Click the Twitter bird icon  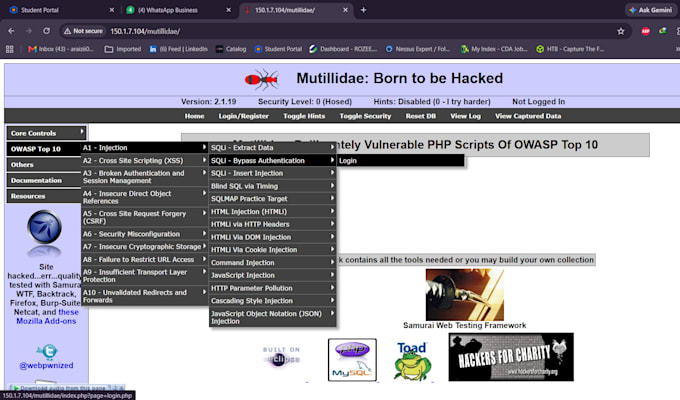(46, 351)
